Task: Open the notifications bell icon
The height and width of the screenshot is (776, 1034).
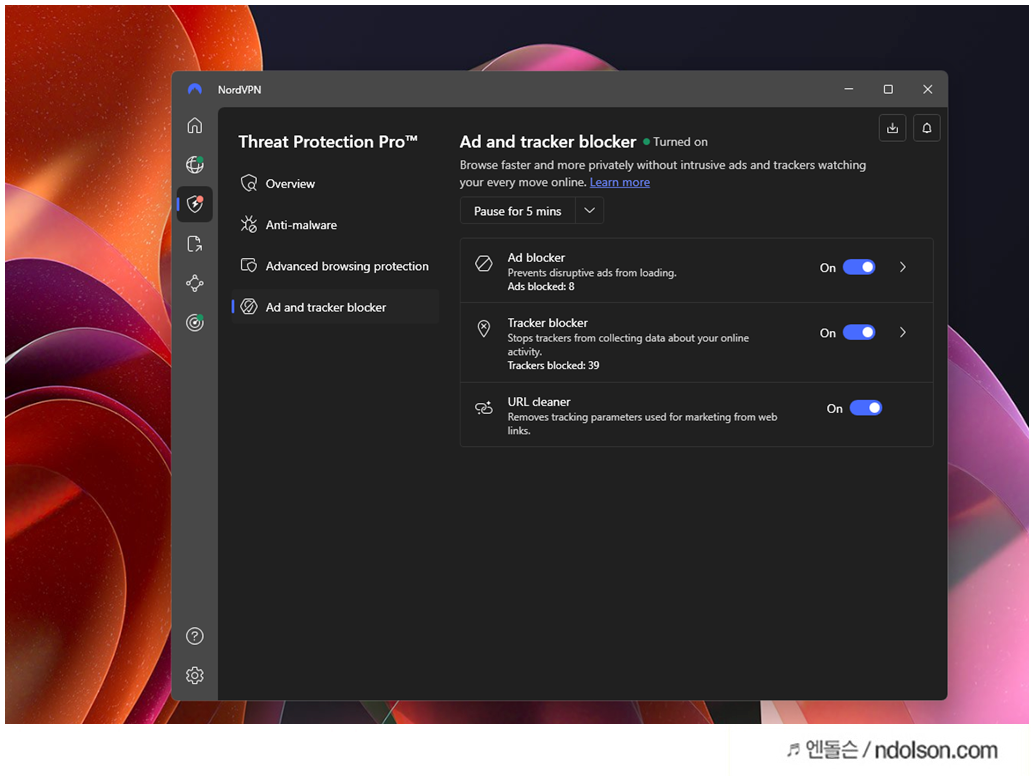Action: tap(927, 128)
